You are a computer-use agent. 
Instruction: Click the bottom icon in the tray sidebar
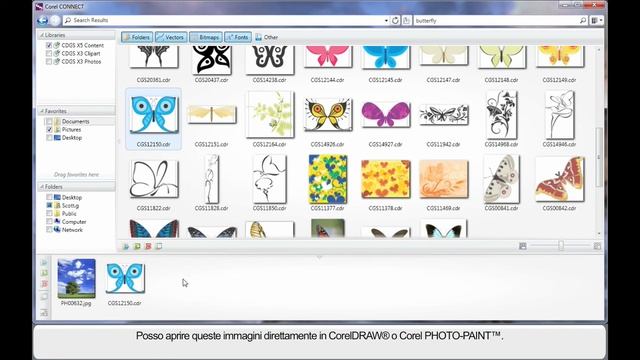pyautogui.click(x=44, y=313)
